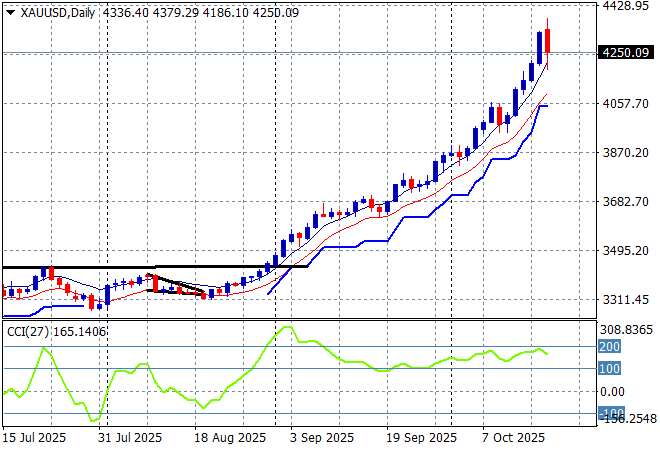Click the 31 Jul 2025 date label
660x450 pixels.
click(130, 438)
